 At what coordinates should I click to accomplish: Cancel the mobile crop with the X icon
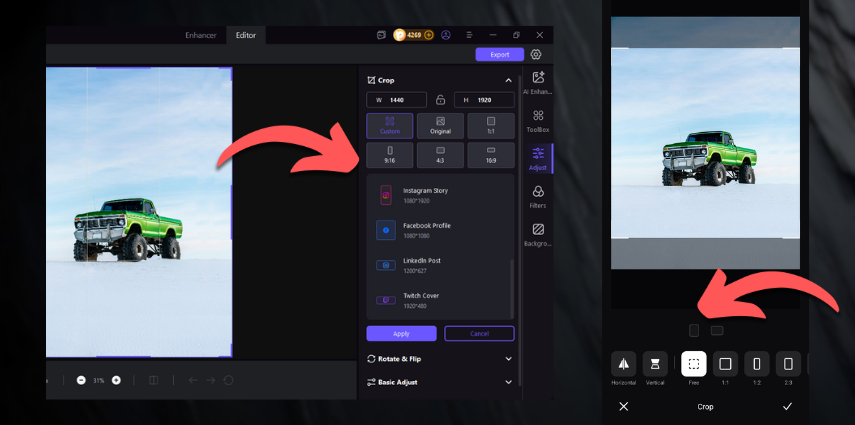(624, 407)
